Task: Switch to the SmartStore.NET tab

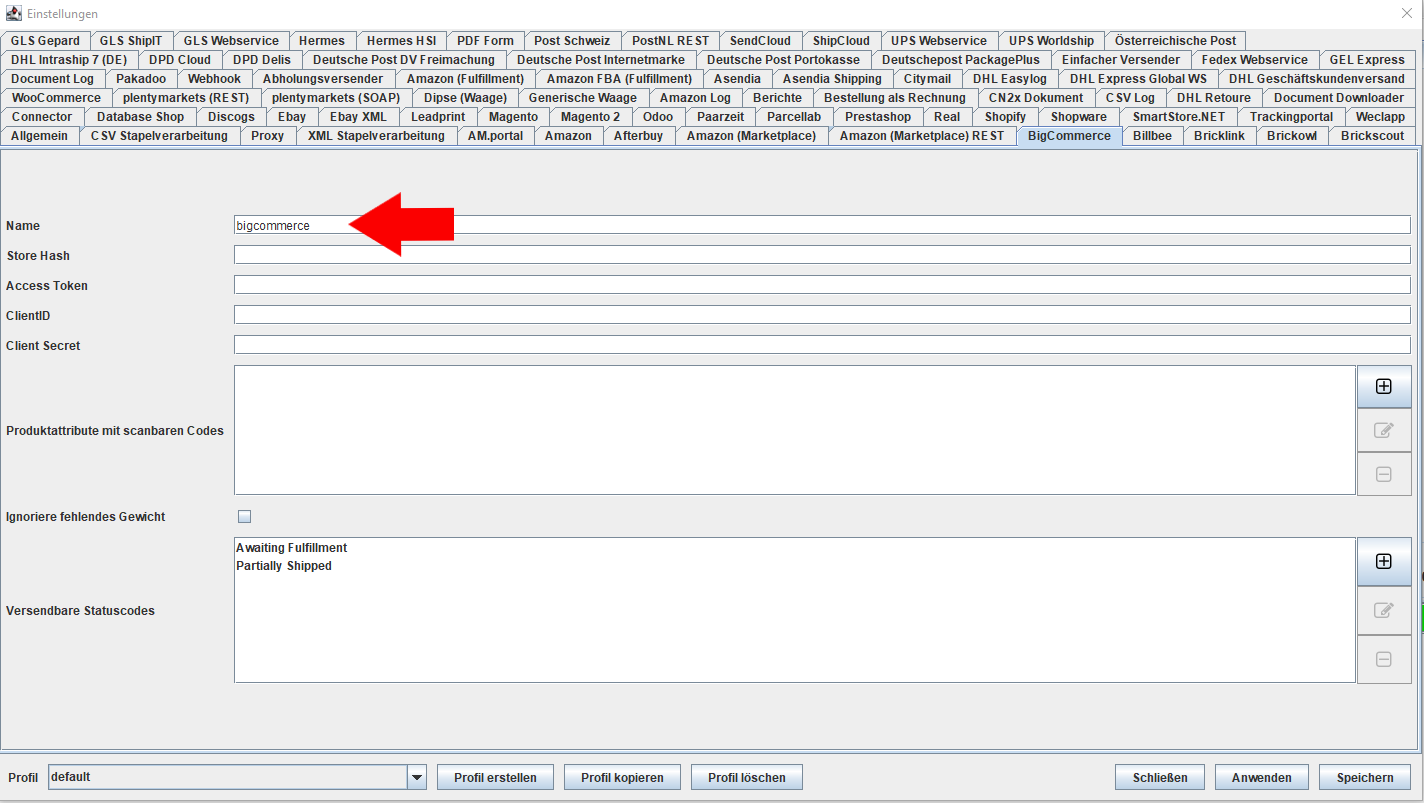Action: point(1179,117)
